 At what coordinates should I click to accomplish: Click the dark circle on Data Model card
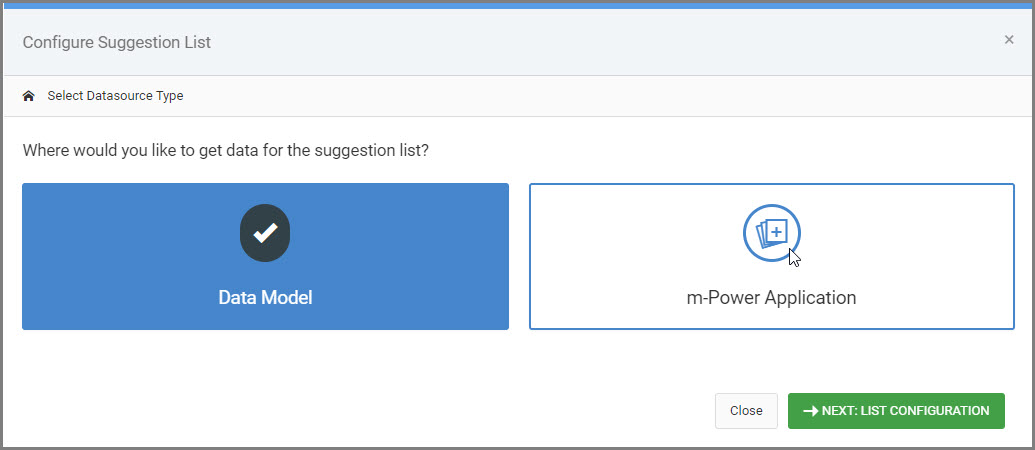(247, 222)
